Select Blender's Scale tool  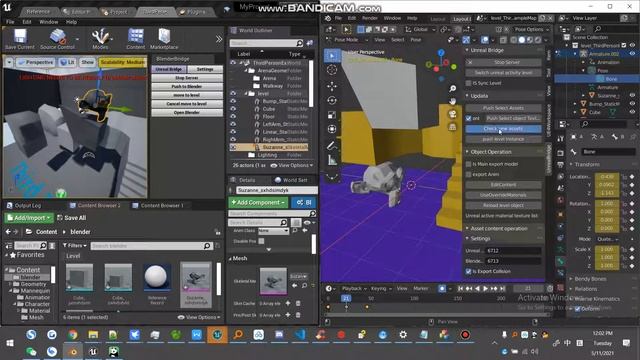click(x=332, y=115)
